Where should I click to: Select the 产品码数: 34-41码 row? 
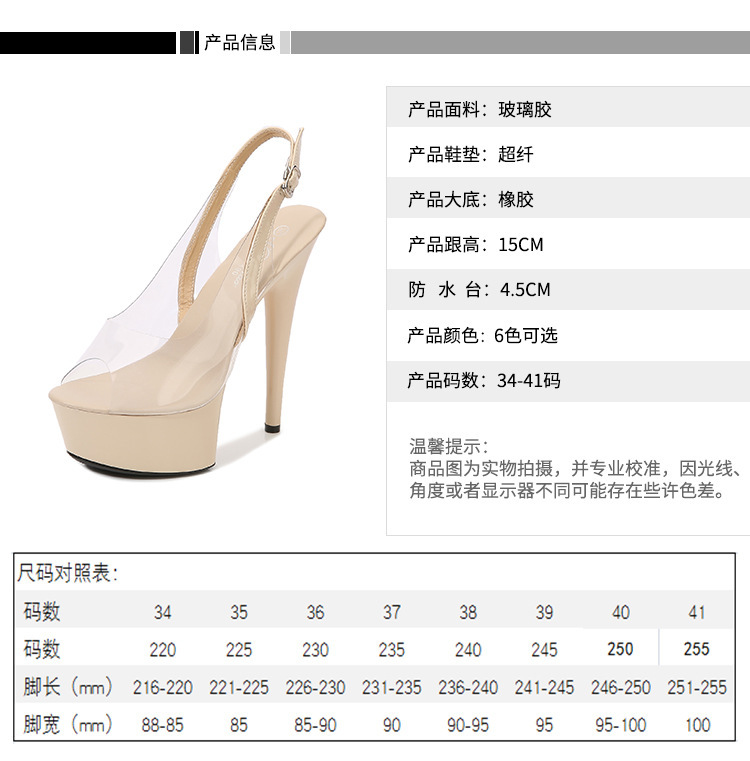(568, 380)
